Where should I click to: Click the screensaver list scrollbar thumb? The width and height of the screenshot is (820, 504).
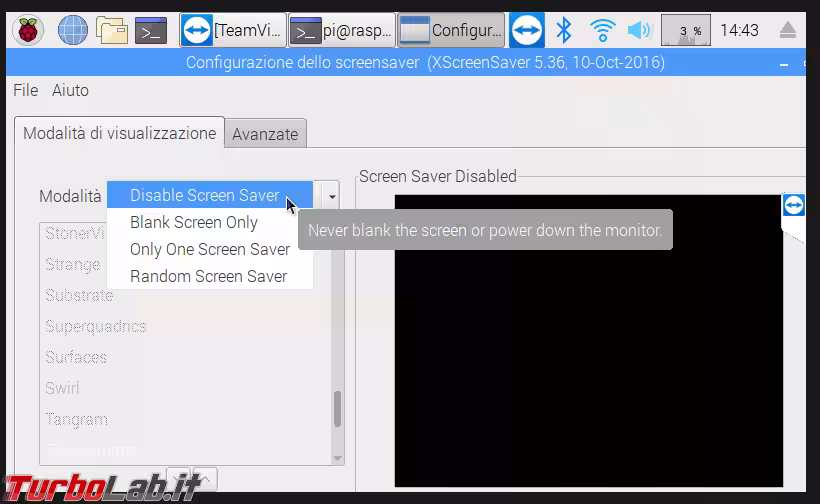[337, 409]
